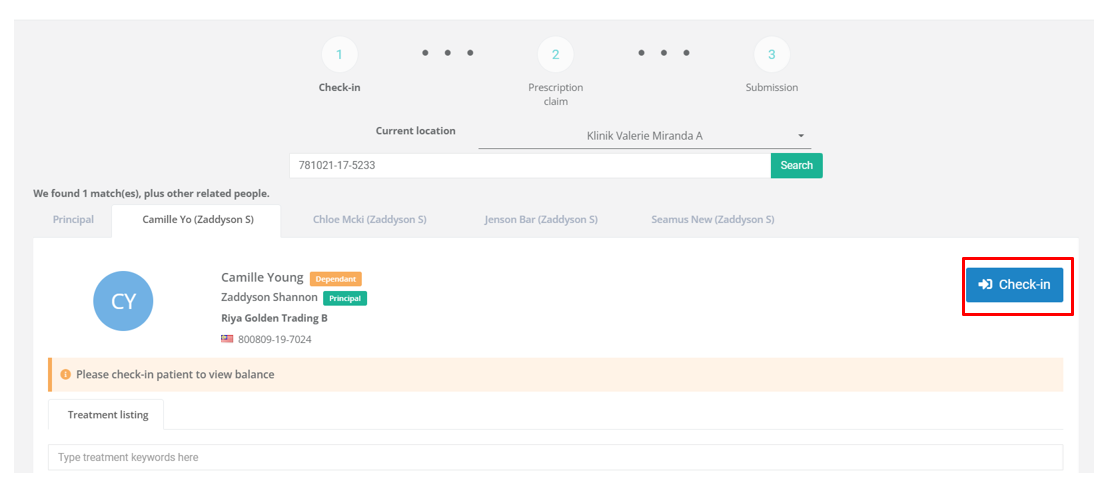Image resolution: width=1105 pixels, height=488 pixels.
Task: Click the step 1 Check-in circle
Action: point(339,55)
